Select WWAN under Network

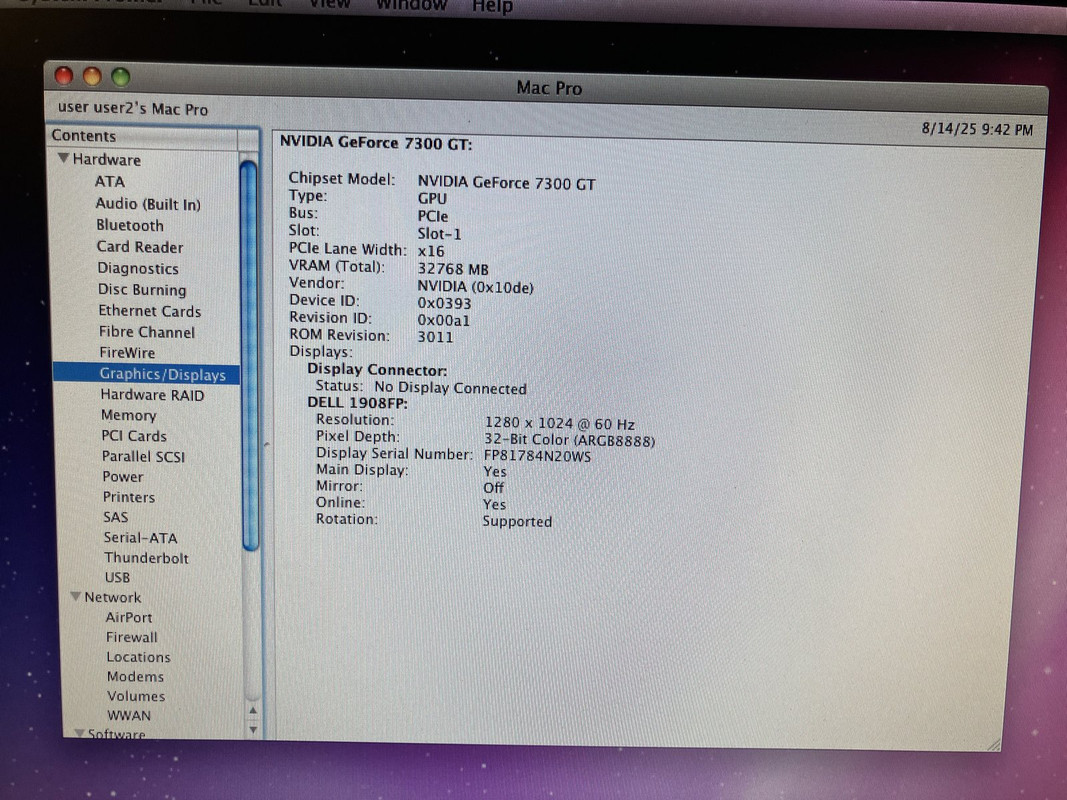tap(129, 715)
